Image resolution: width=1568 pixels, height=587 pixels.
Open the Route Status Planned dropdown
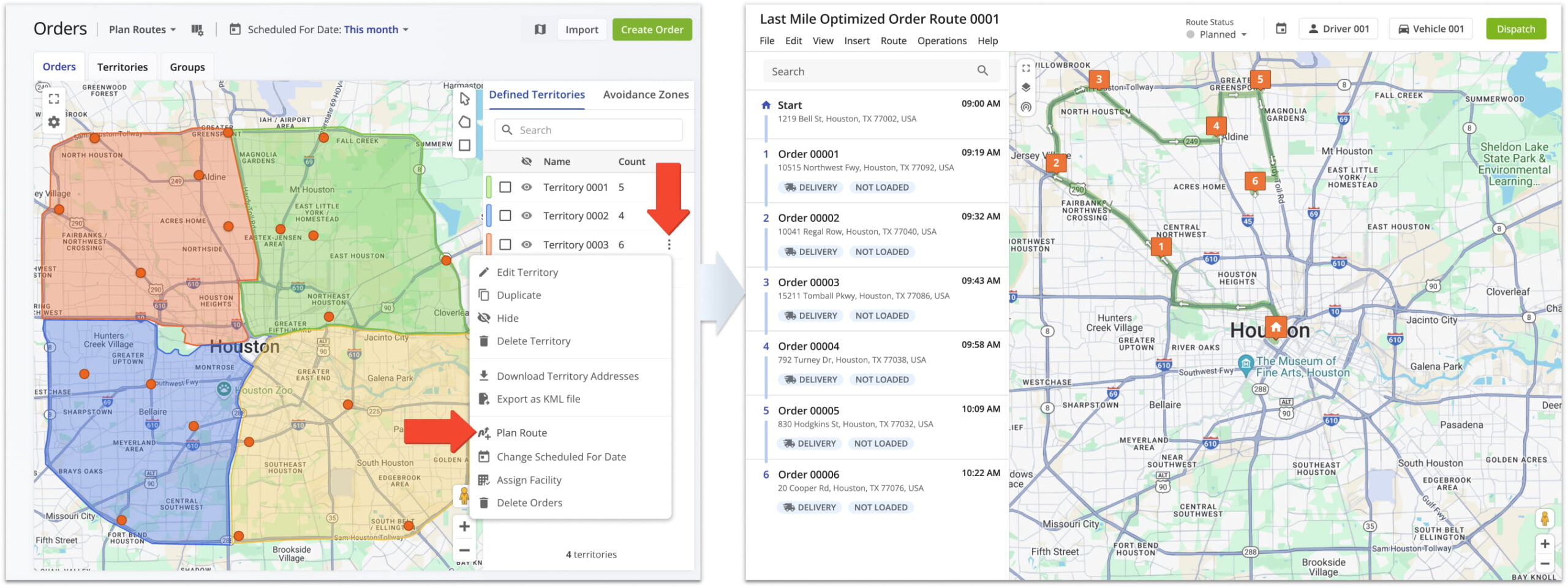pyautogui.click(x=1216, y=34)
